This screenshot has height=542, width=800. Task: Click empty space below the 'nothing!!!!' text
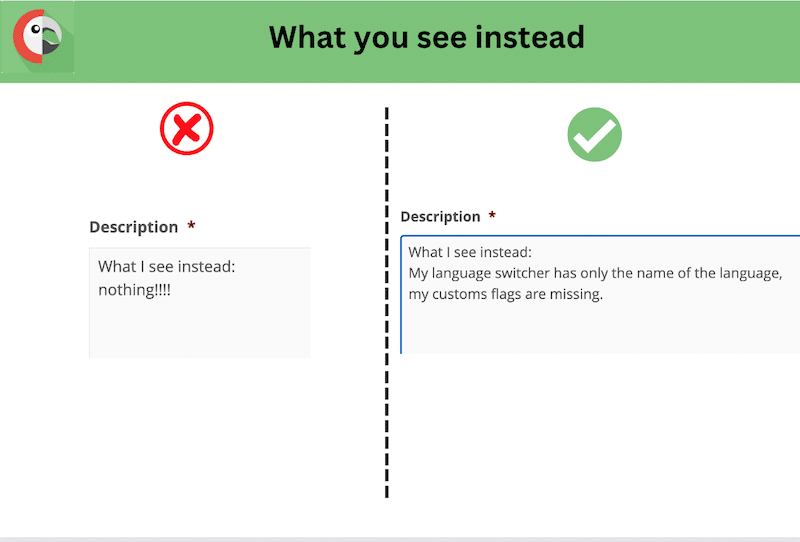tap(199, 329)
